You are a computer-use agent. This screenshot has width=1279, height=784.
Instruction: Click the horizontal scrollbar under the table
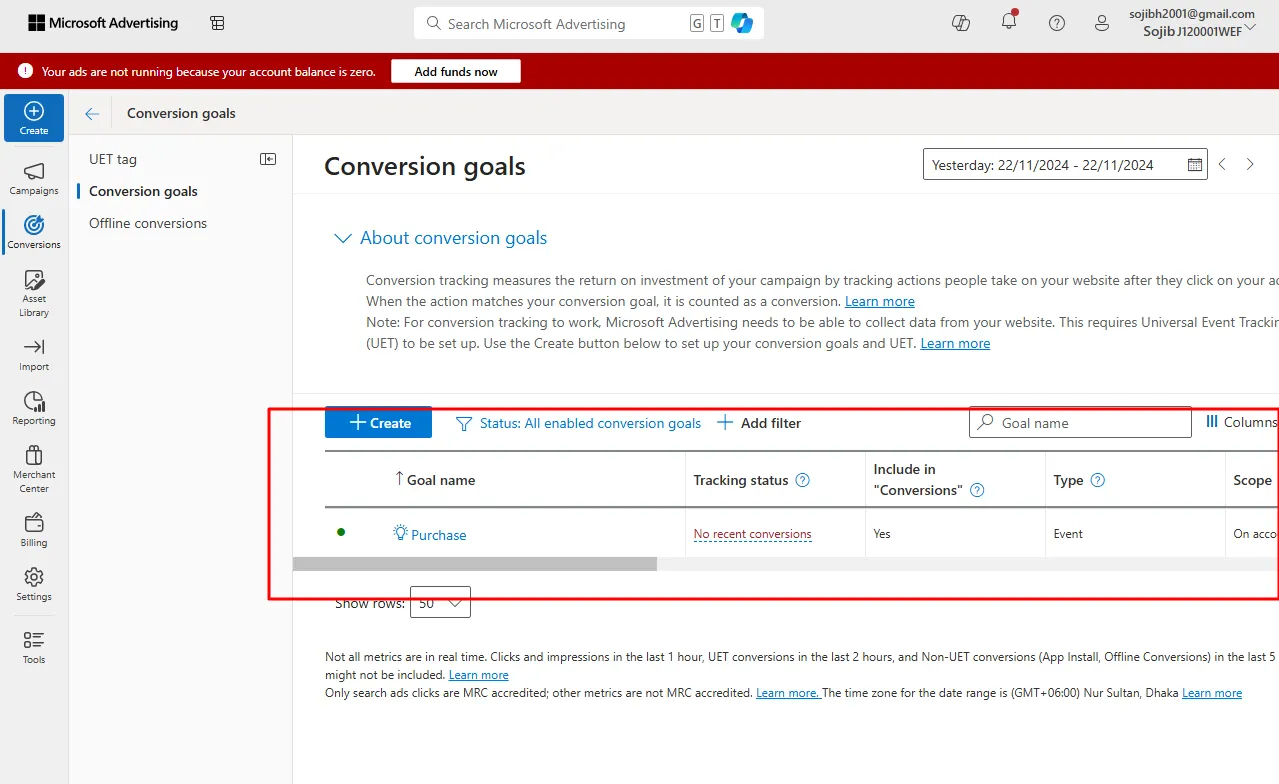point(474,564)
